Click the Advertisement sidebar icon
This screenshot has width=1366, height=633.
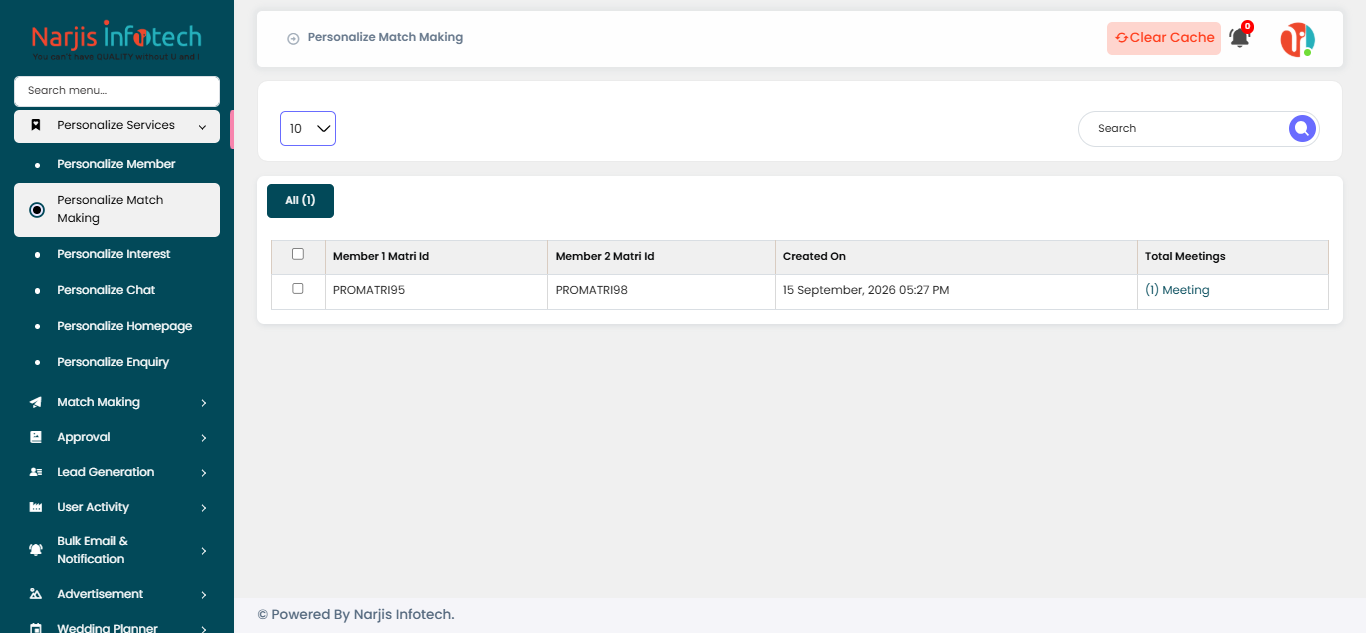[36, 594]
